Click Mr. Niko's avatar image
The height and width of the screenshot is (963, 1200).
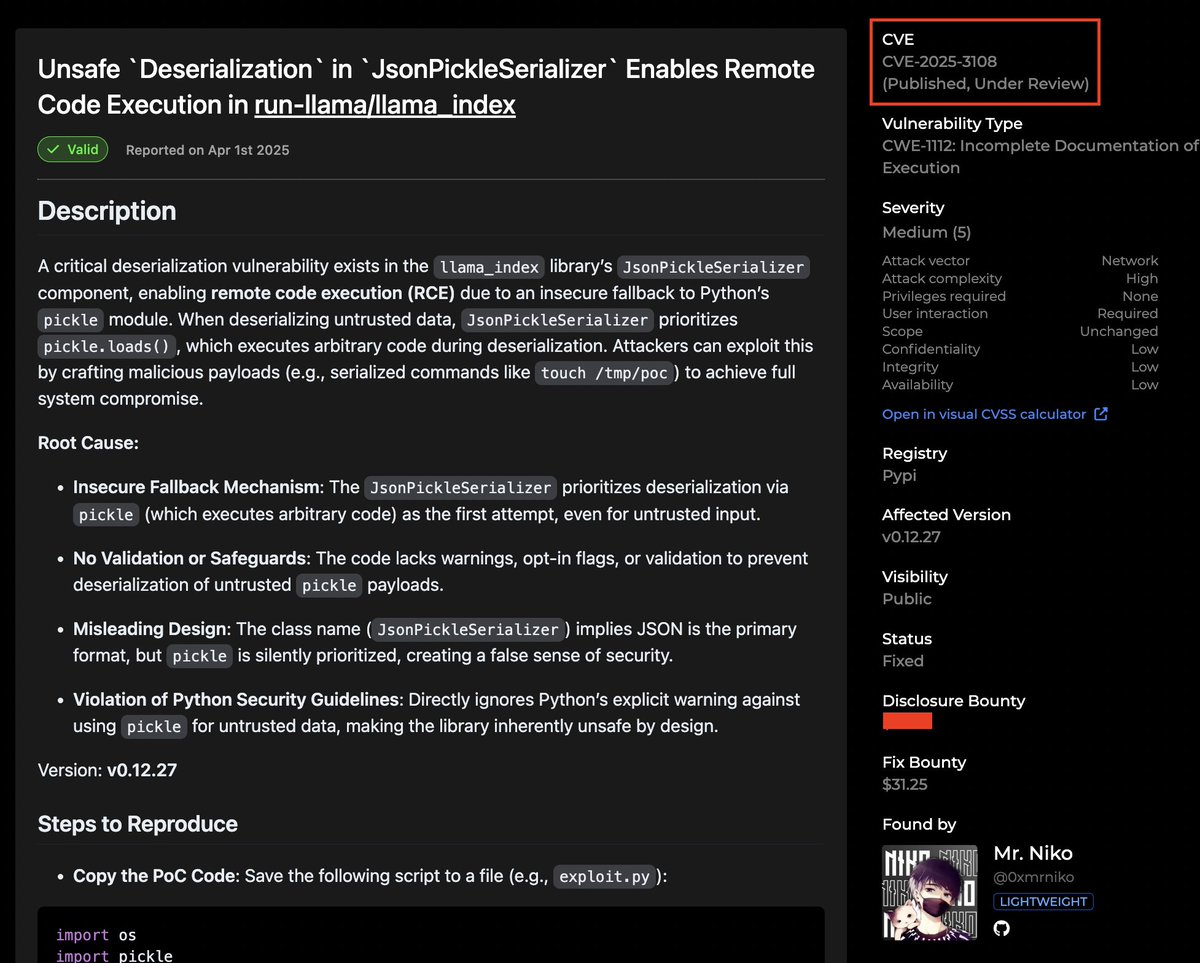pyautogui.click(x=930, y=892)
